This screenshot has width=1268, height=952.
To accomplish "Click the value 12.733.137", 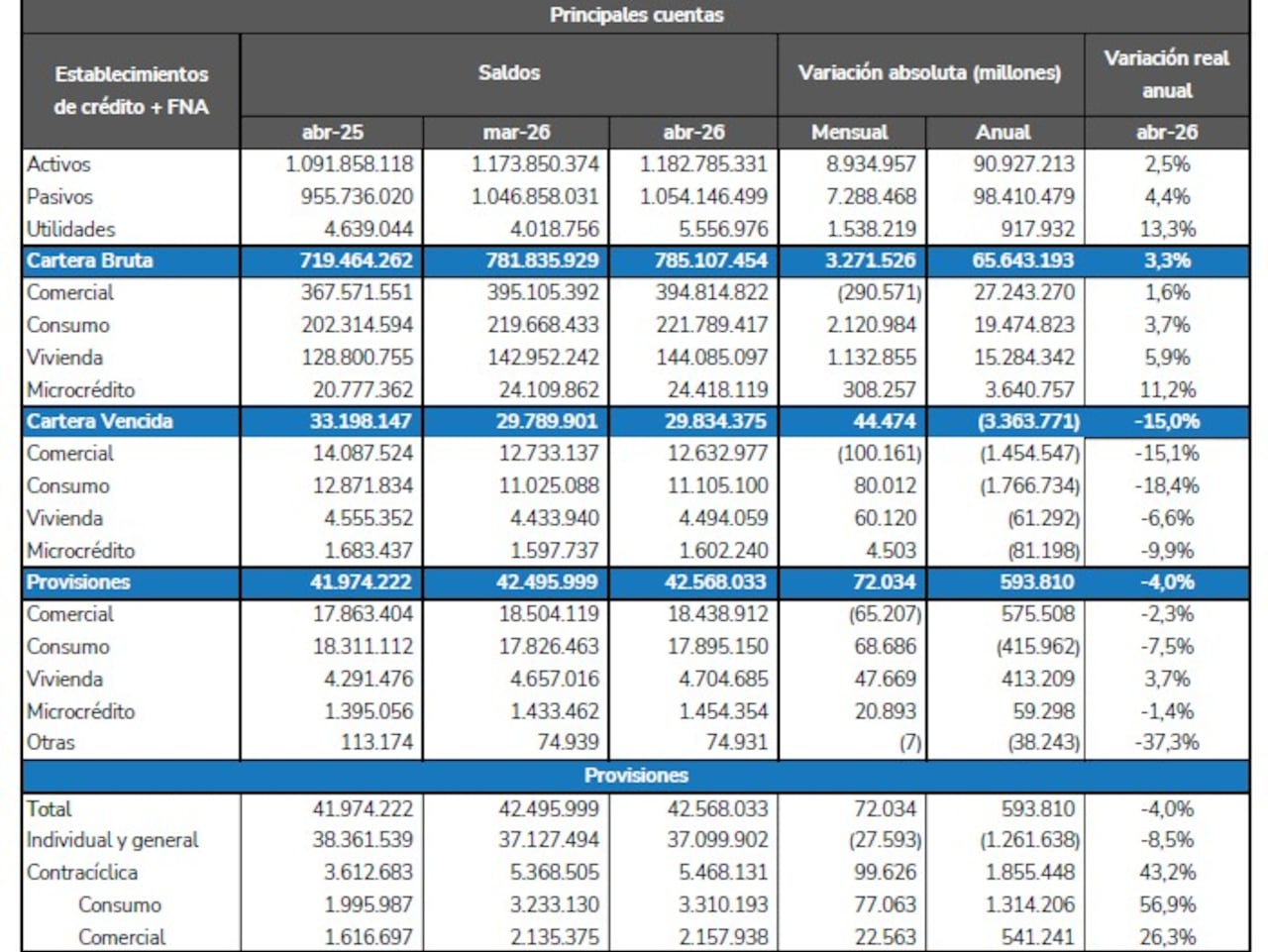I will [x=549, y=454].
